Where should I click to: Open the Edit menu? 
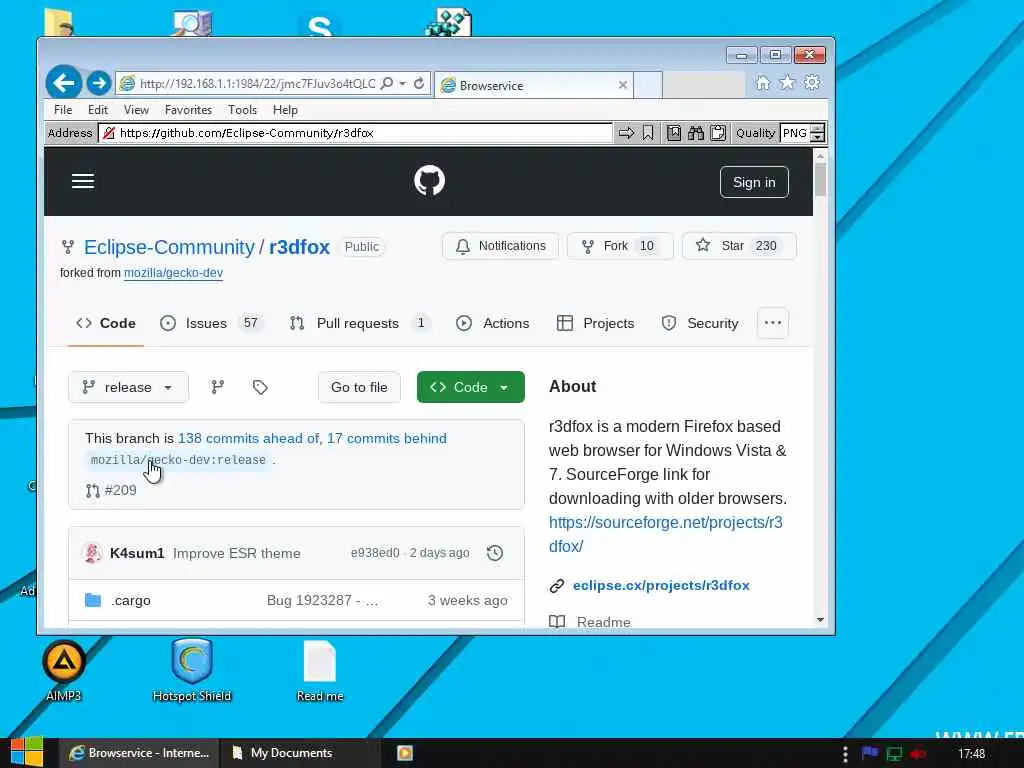pyautogui.click(x=98, y=110)
